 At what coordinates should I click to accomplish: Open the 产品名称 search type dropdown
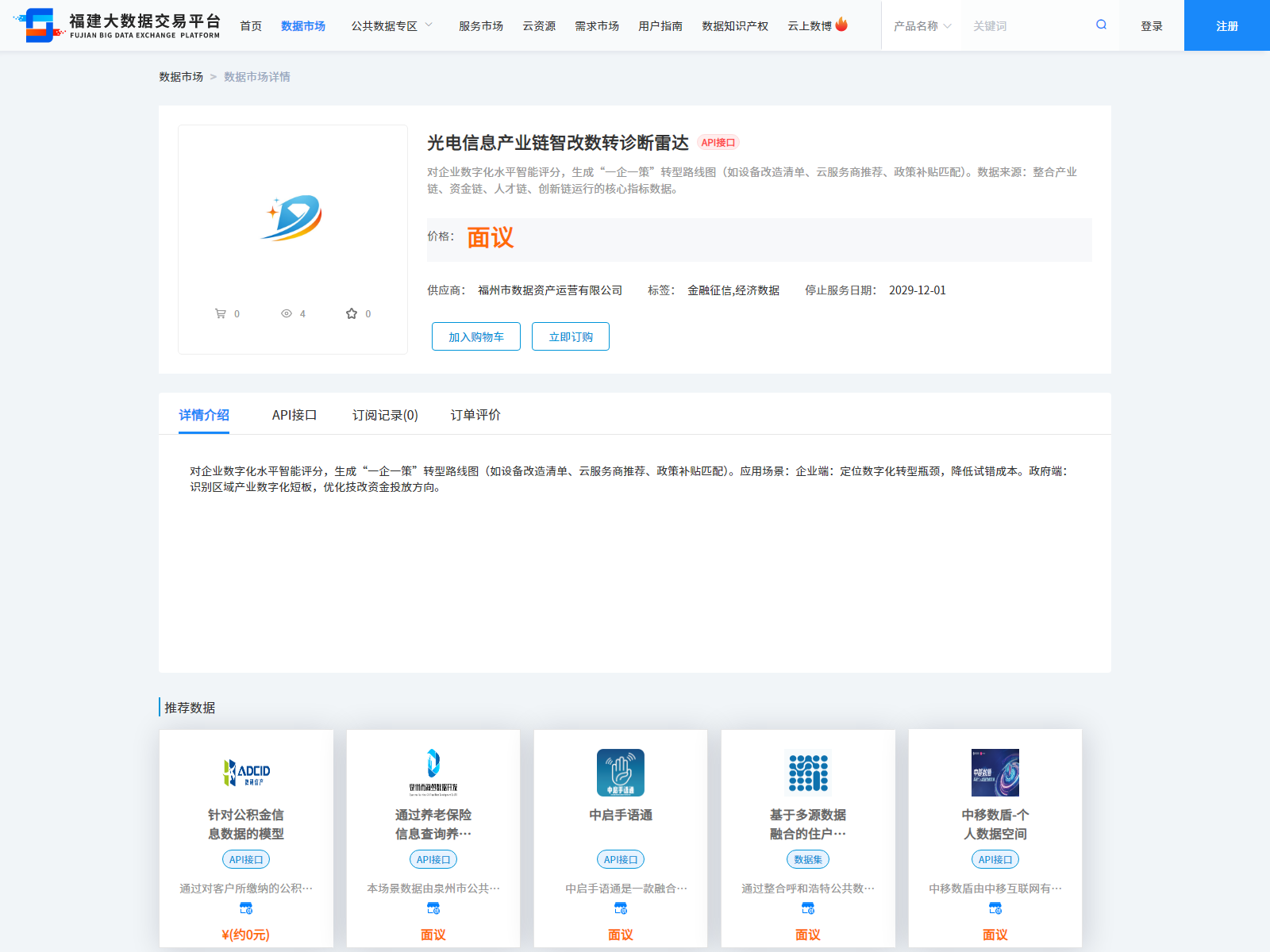[922, 25]
